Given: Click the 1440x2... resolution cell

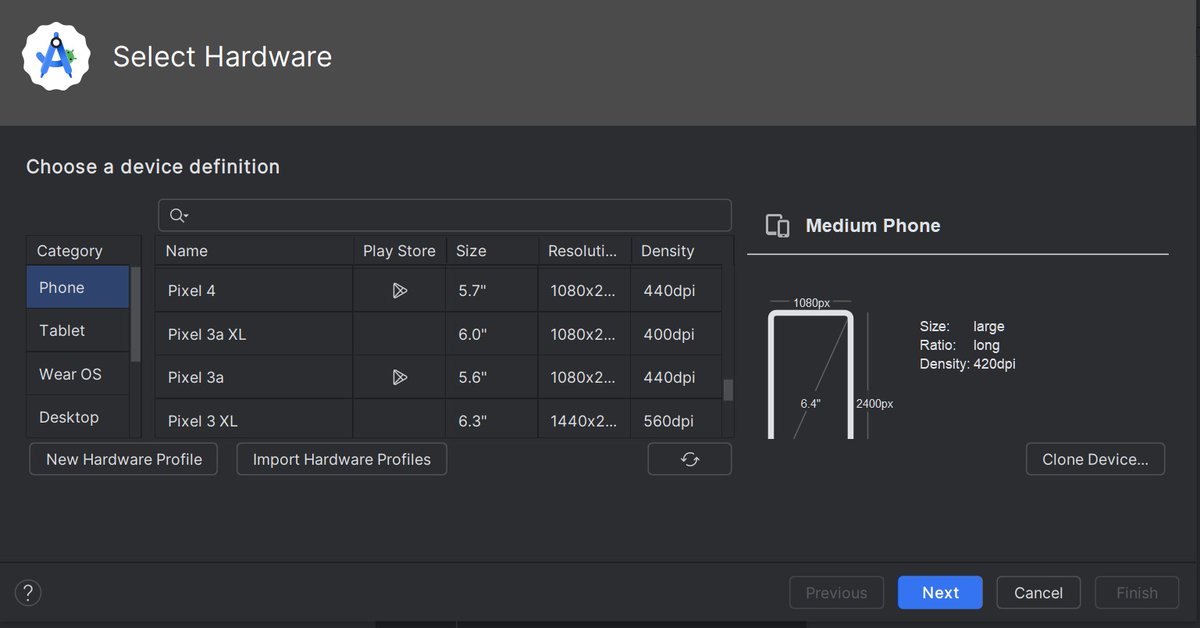Looking at the screenshot, I should pos(583,421).
